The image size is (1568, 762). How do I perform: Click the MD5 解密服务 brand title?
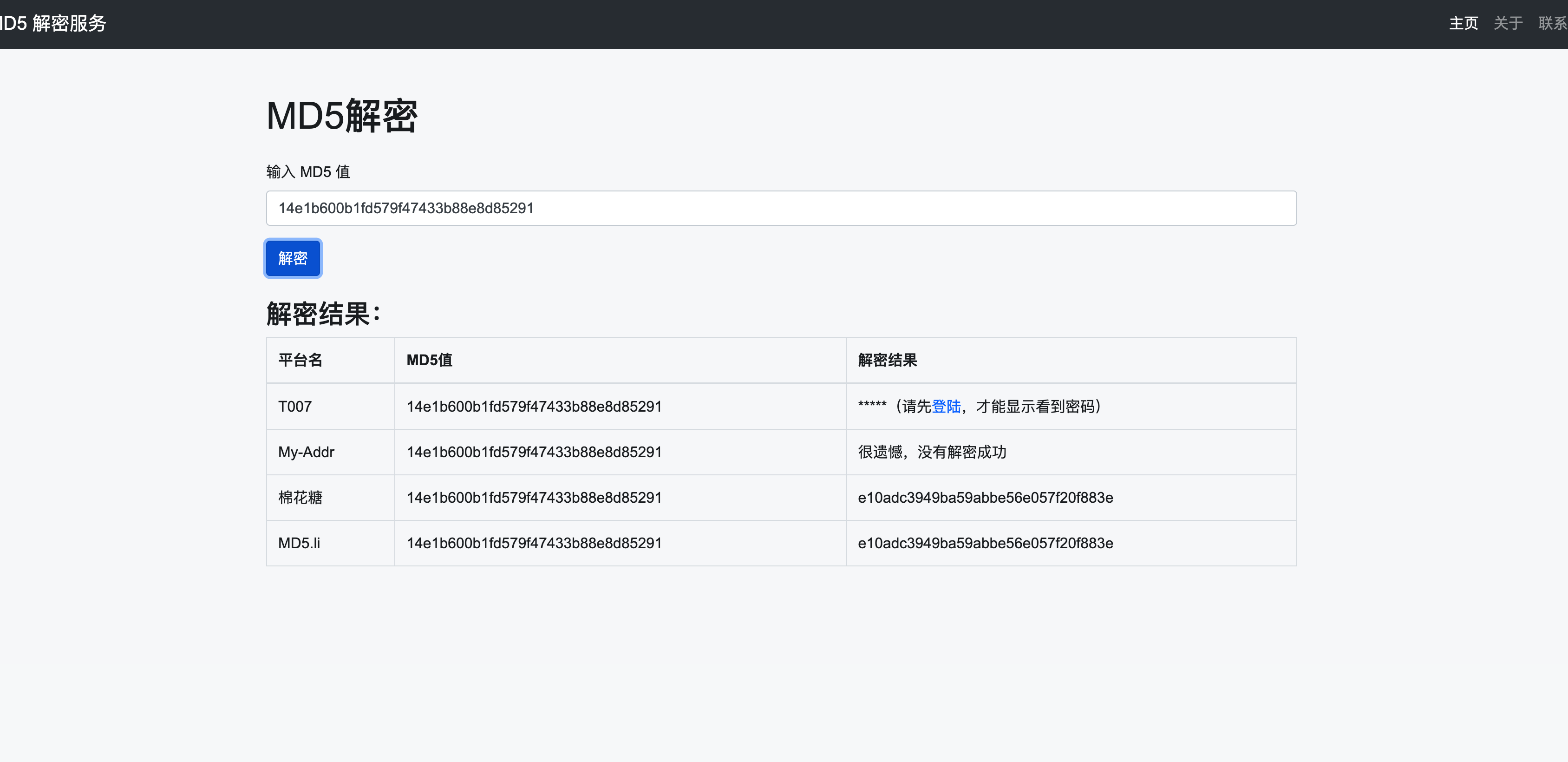53,23
